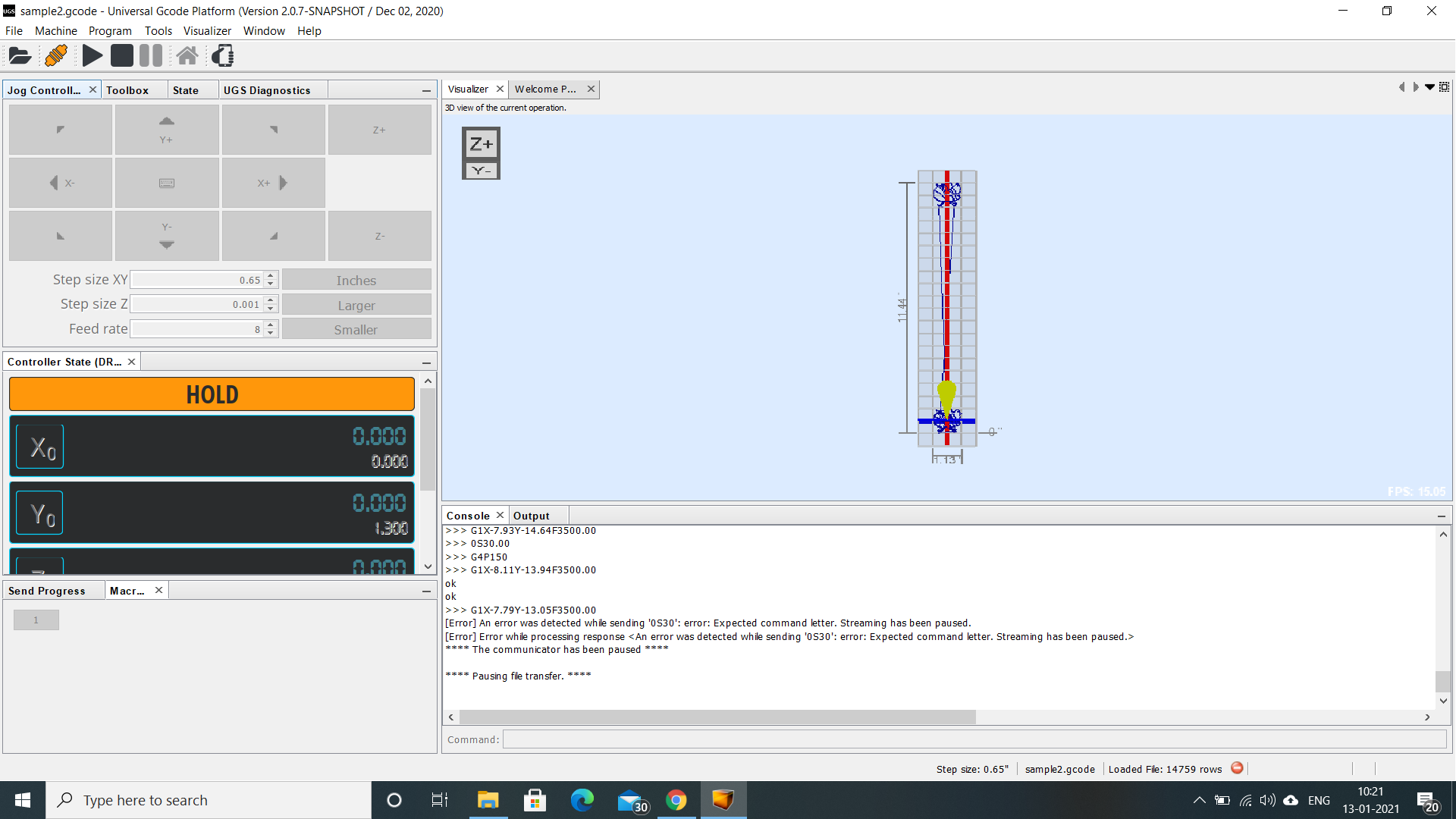Click the X0 reset zero button
1456x819 pixels.
(39, 447)
